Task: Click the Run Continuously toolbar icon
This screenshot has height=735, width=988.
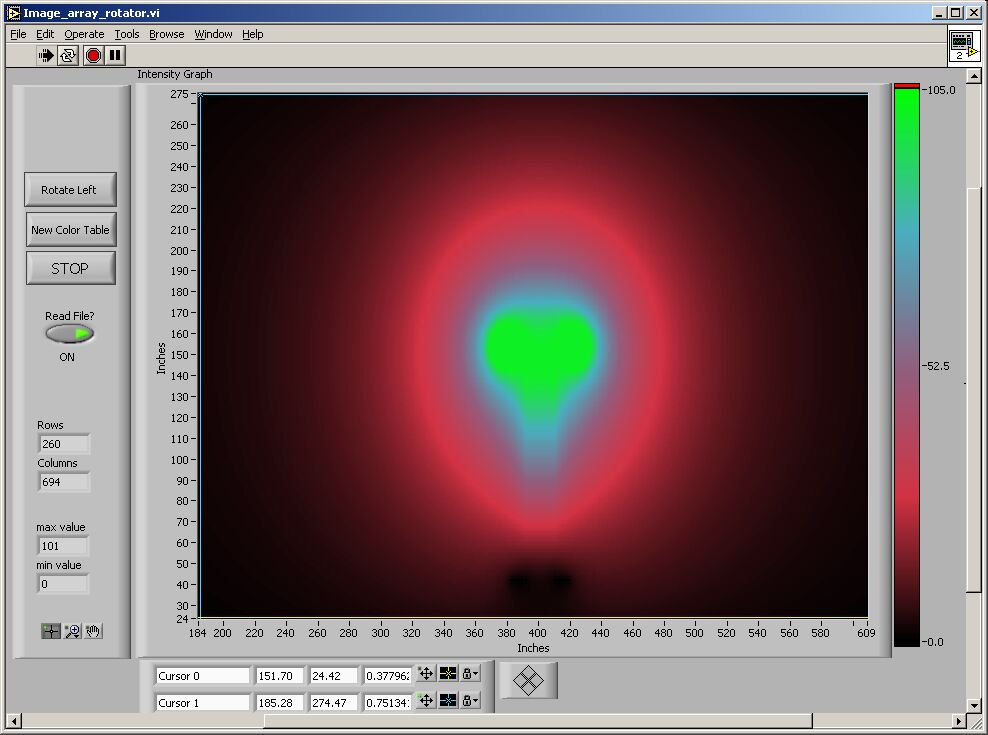Action: point(68,56)
